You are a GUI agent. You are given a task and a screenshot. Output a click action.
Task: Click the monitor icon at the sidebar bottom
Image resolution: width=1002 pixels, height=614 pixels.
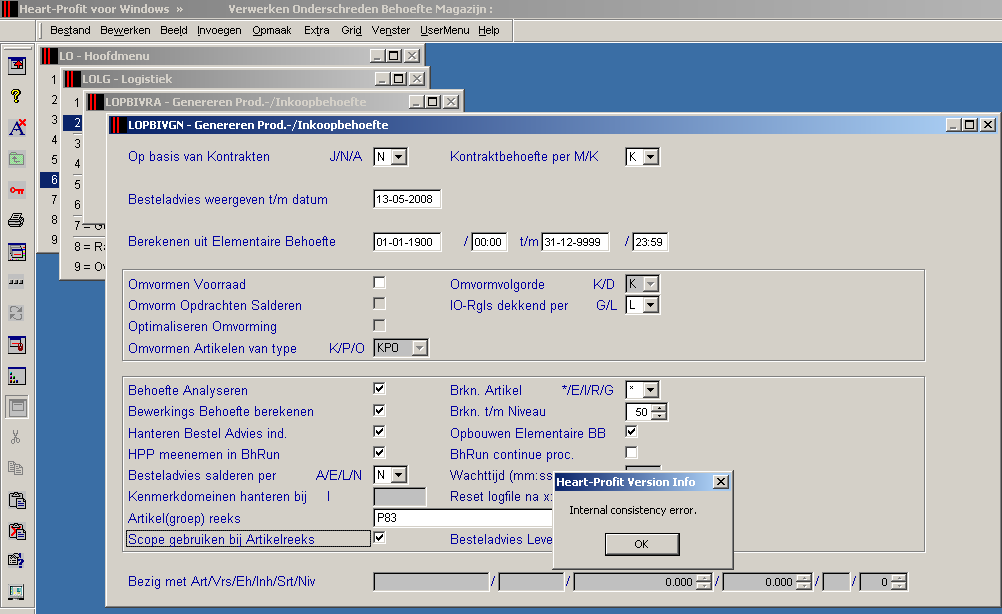tap(17, 592)
